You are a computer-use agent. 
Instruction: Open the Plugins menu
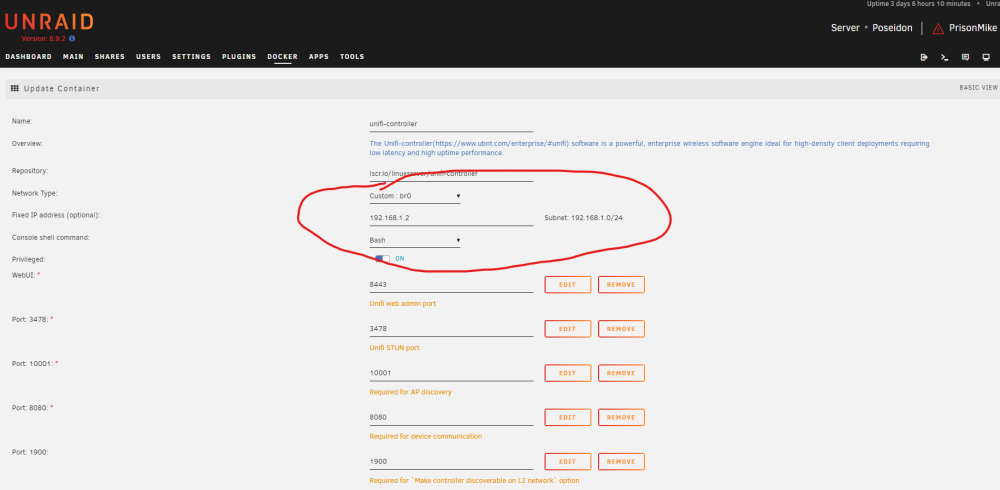[239, 57]
